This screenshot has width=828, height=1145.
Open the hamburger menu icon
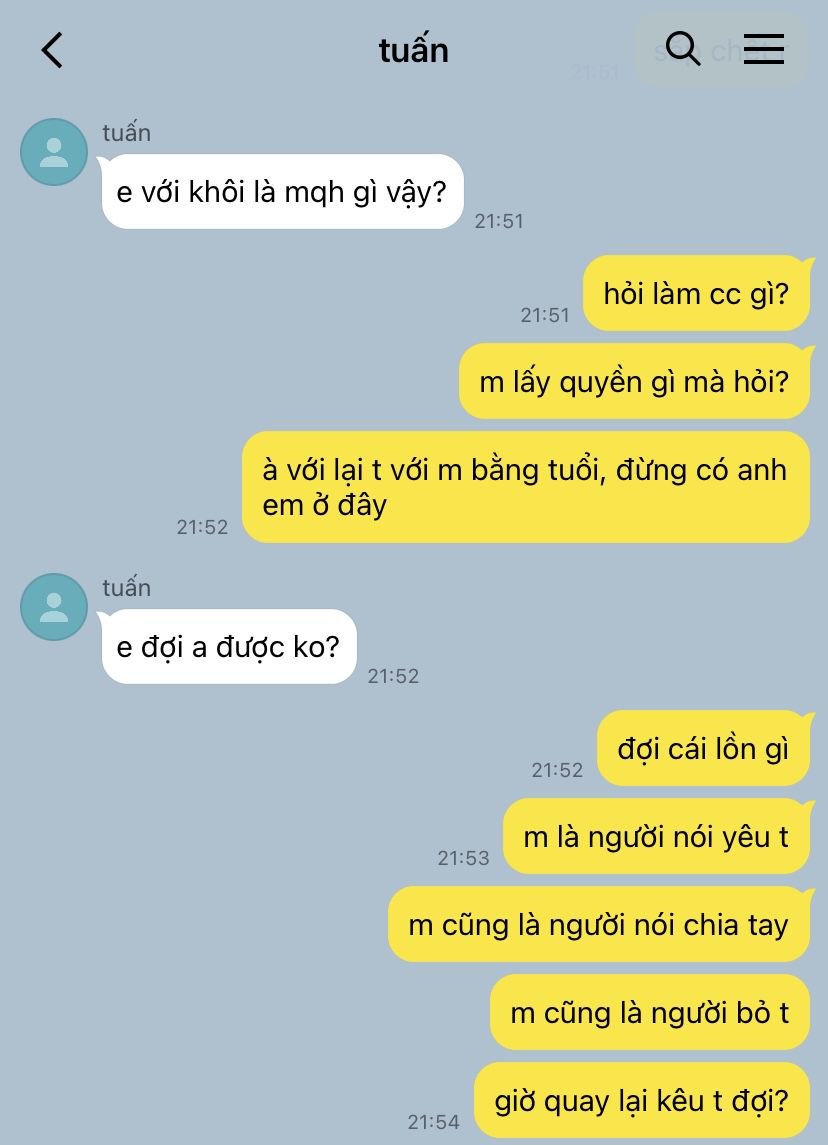pos(764,49)
